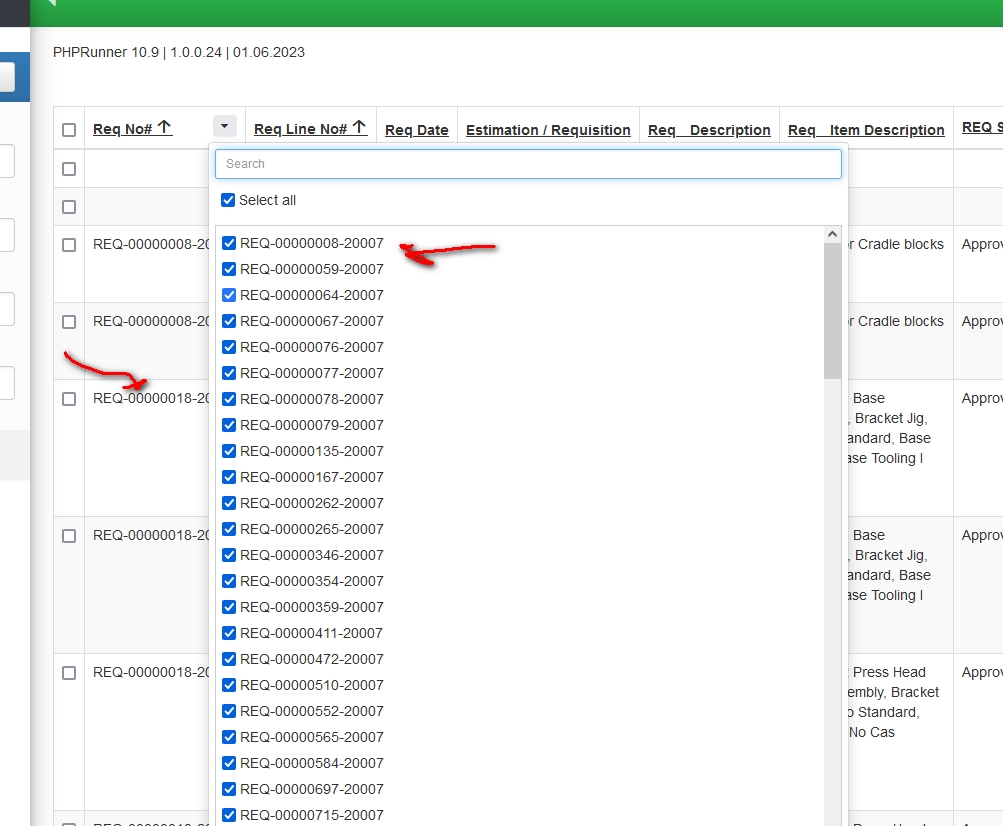Select the header select-all checkbox above the grid rows

pos(68,129)
